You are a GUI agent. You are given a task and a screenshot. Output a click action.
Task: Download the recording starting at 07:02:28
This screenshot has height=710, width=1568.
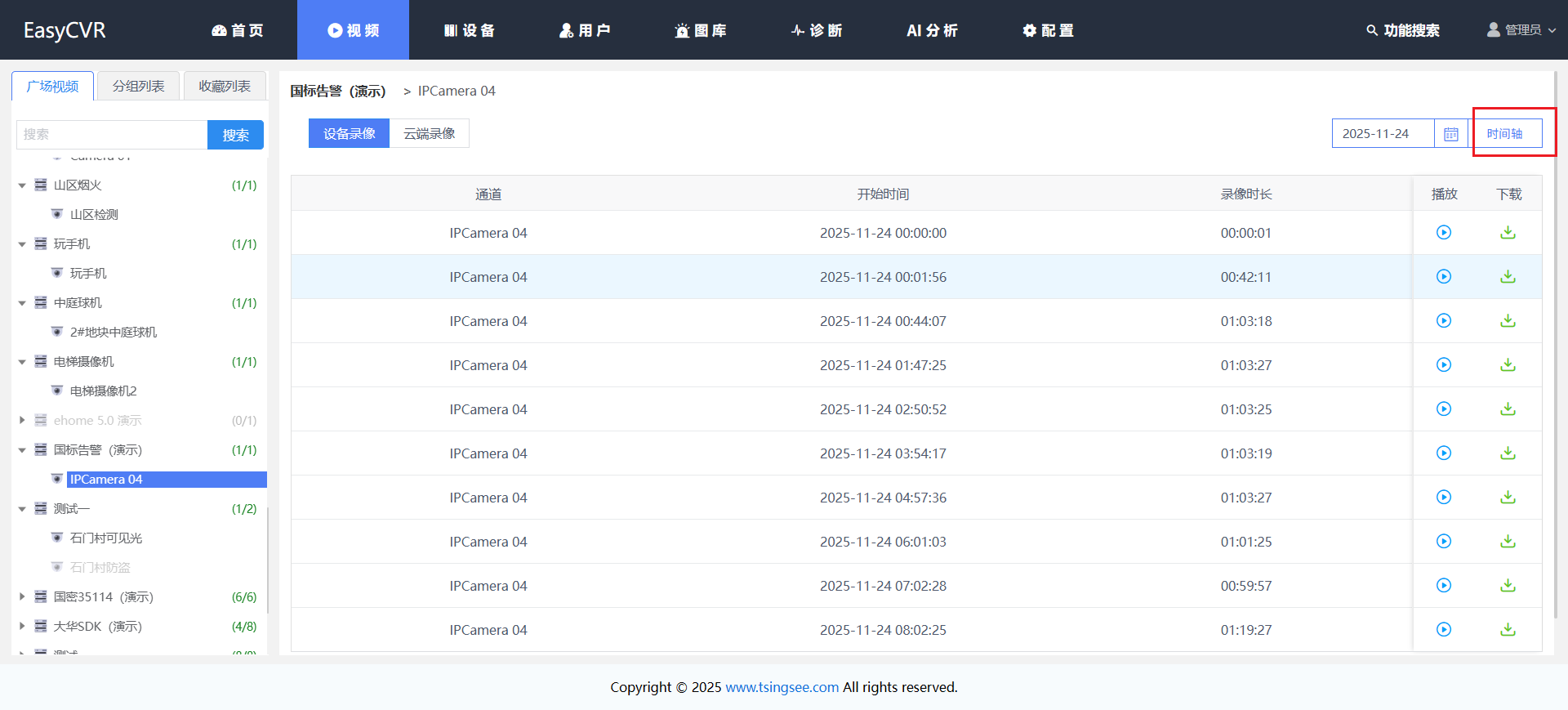(1508, 586)
